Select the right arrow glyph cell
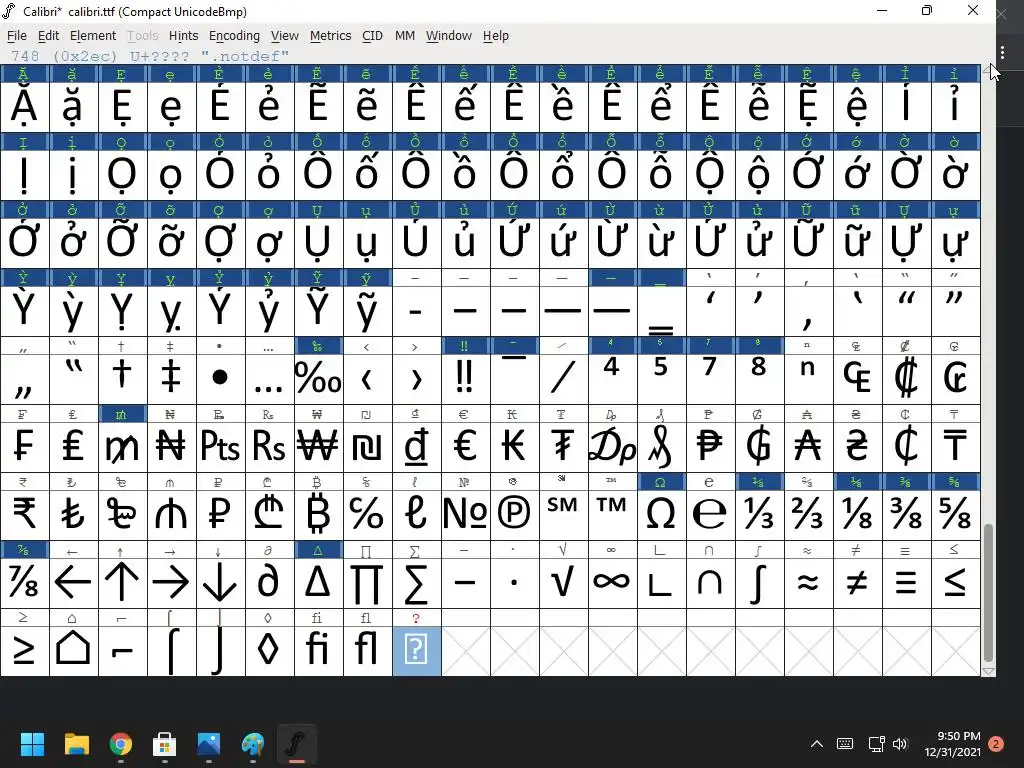The height and width of the screenshot is (768, 1024). 171,583
